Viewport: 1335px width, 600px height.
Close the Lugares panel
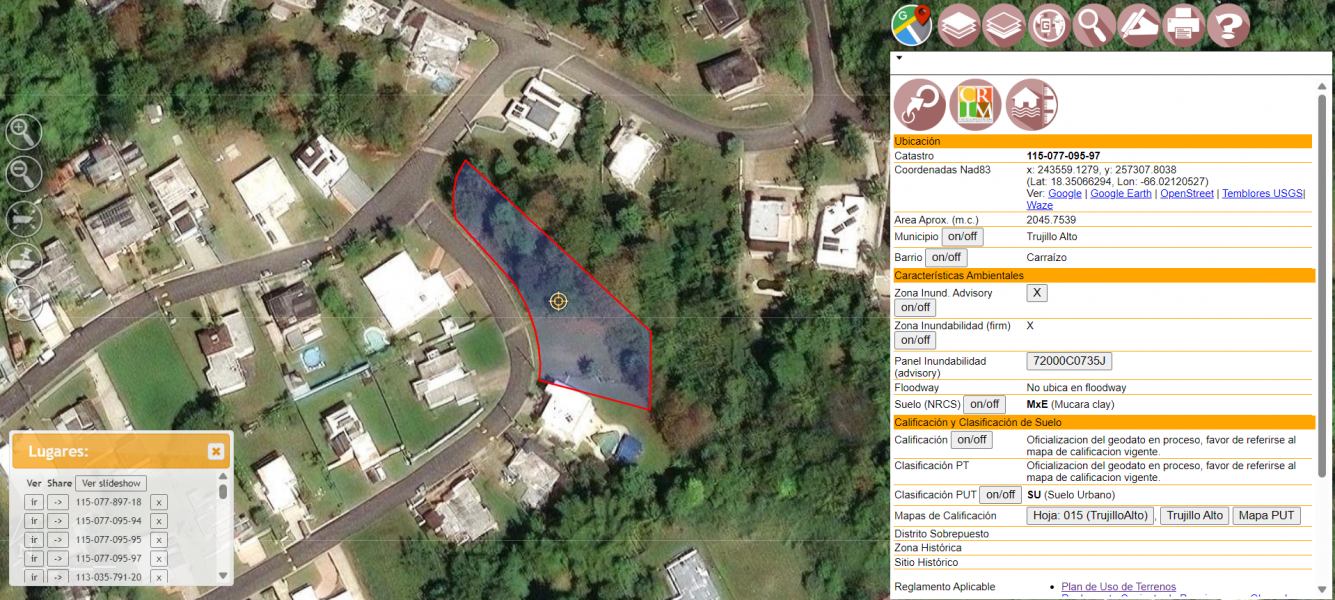216,452
